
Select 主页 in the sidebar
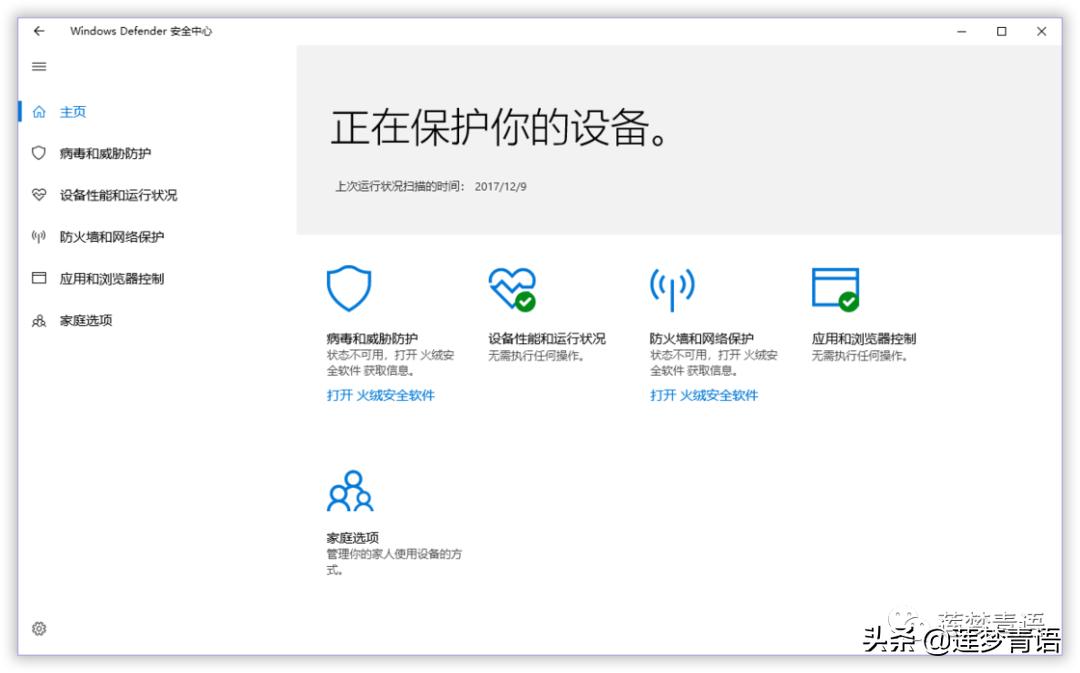[73, 112]
